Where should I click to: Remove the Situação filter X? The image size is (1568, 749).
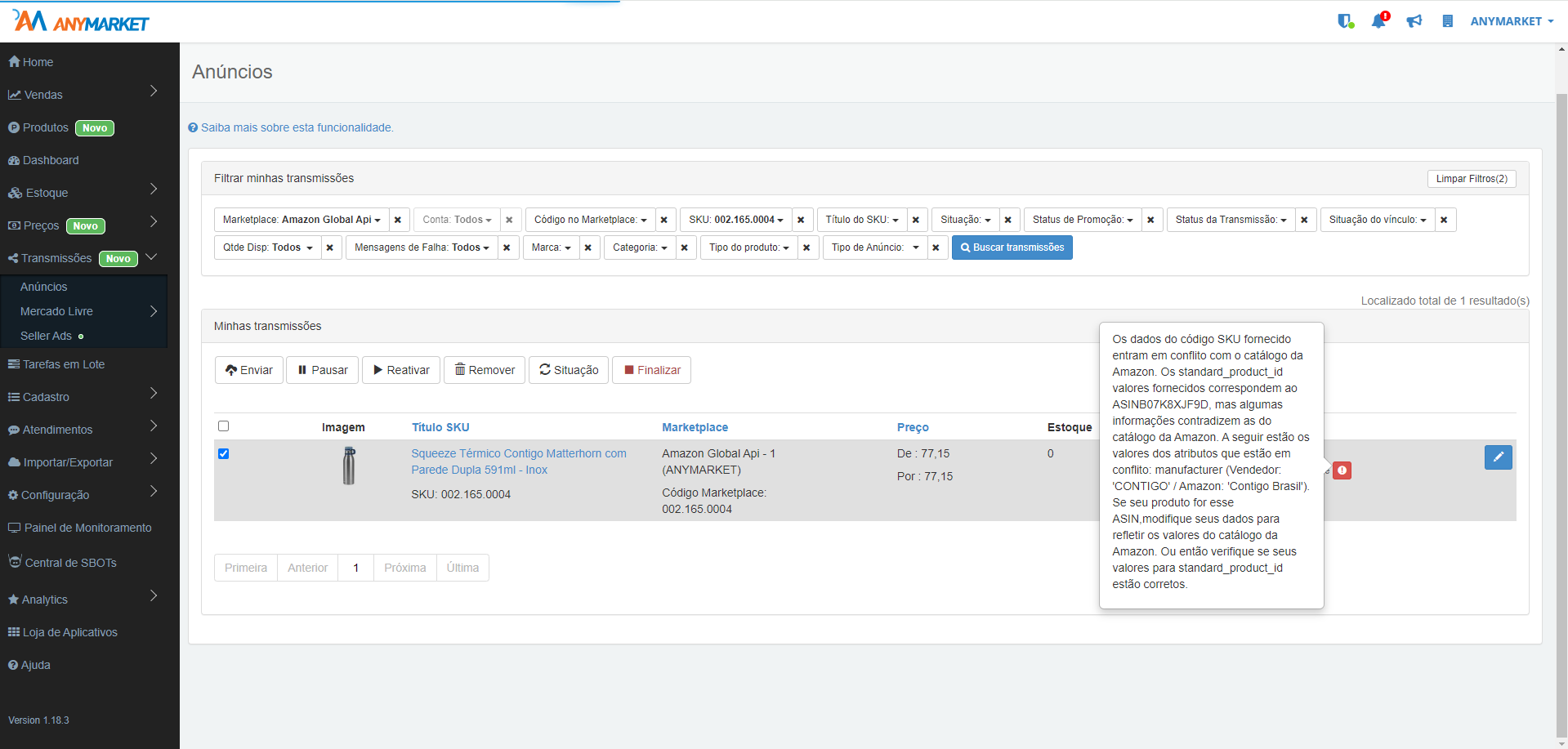pos(1008,220)
